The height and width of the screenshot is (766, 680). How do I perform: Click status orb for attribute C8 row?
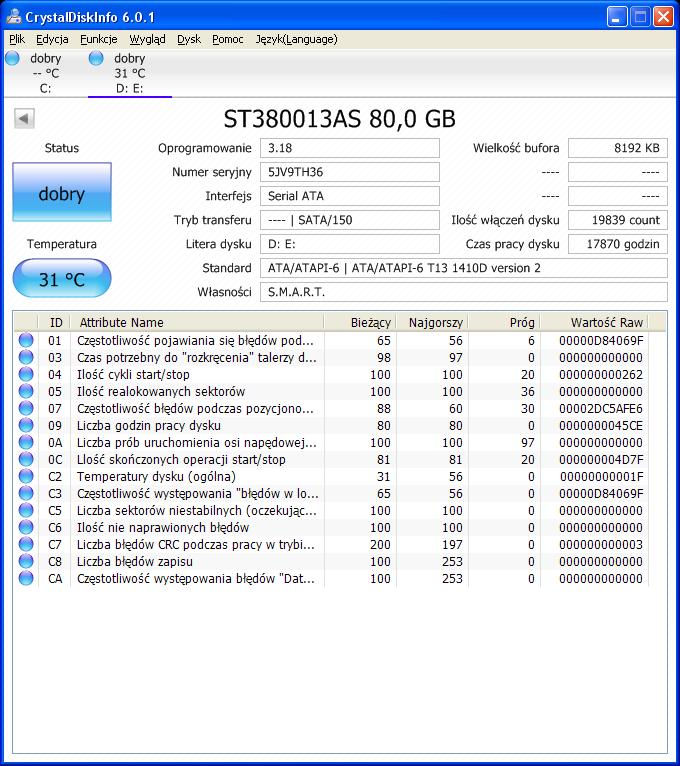(x=26, y=561)
